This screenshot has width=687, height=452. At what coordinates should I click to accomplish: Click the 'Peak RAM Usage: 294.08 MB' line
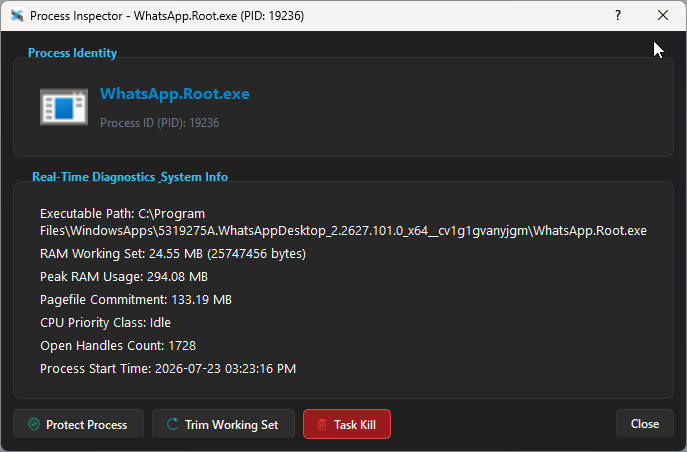pos(124,277)
